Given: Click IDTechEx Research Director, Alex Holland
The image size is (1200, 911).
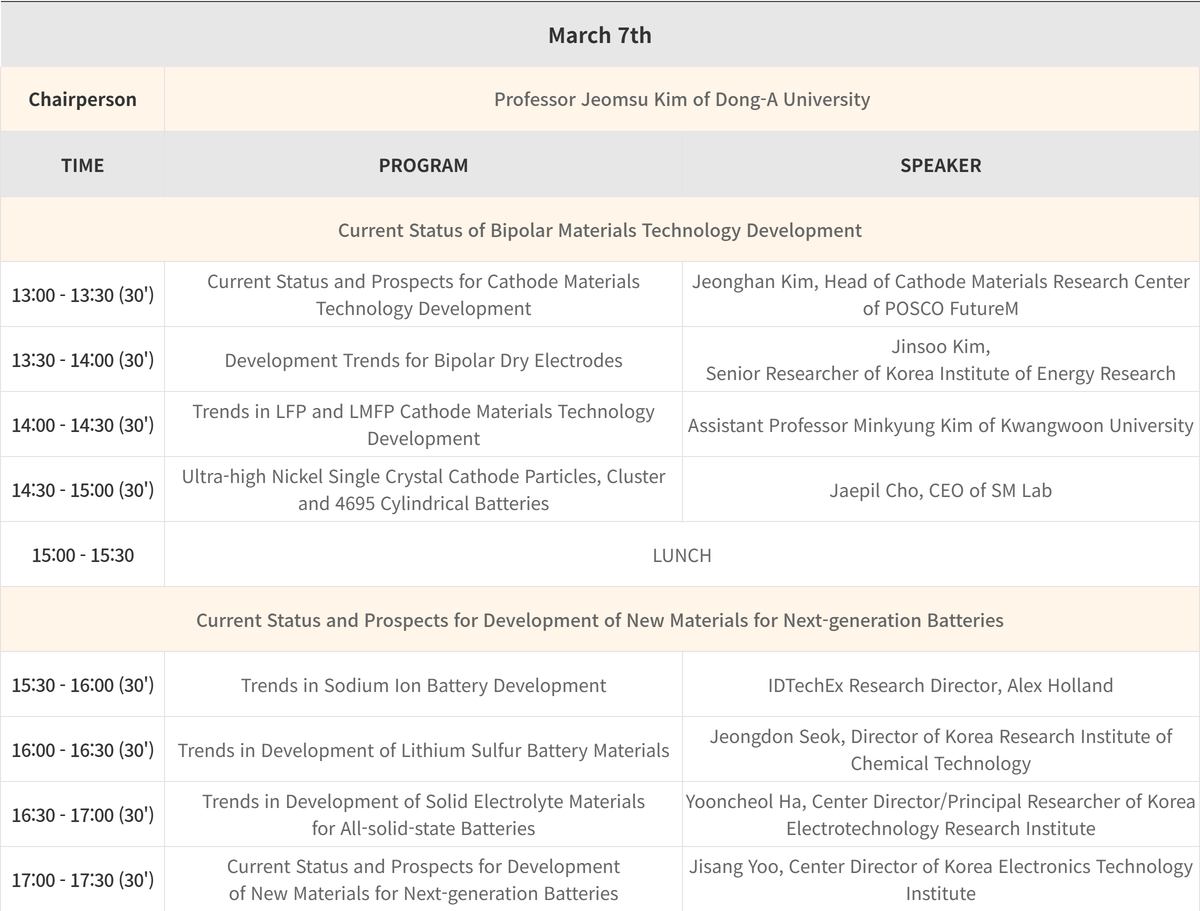Looking at the screenshot, I should 940,685.
